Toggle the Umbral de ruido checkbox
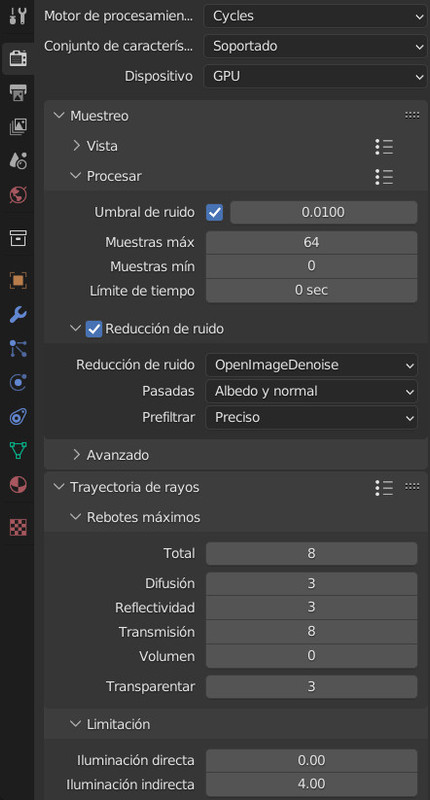This screenshot has width=430, height=800. 215,212
